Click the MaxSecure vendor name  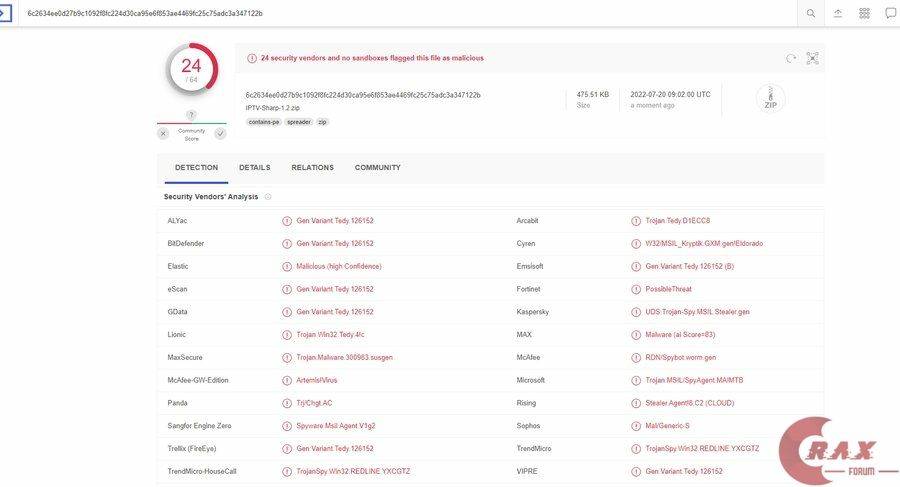(x=185, y=357)
